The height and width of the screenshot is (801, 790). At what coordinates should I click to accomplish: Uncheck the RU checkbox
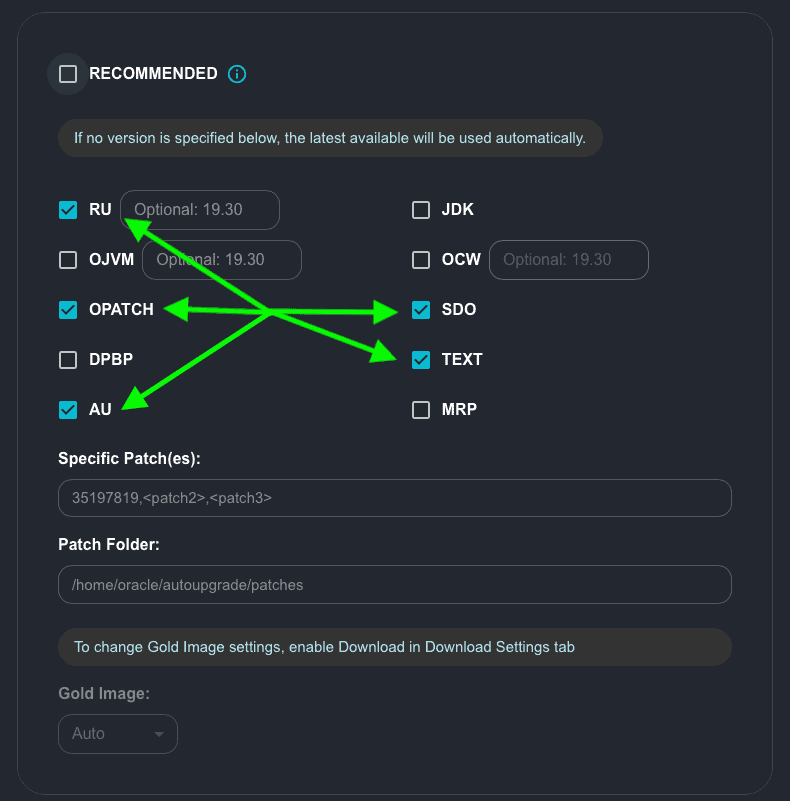(x=68, y=210)
